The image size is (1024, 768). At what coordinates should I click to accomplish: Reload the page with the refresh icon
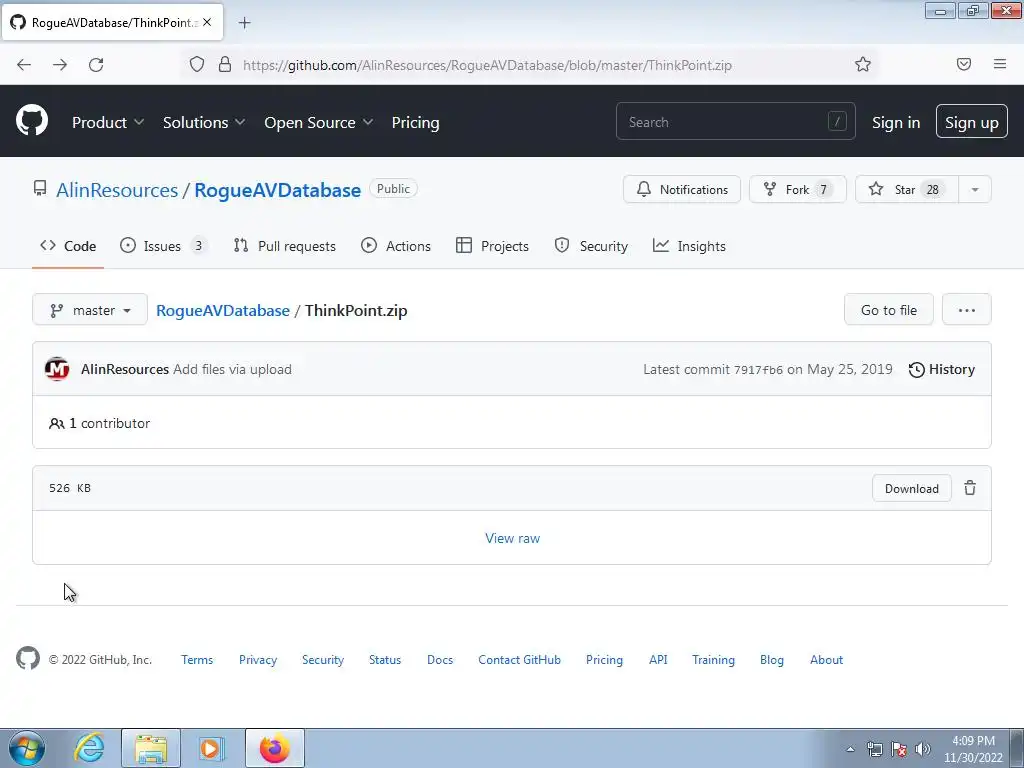(x=96, y=65)
